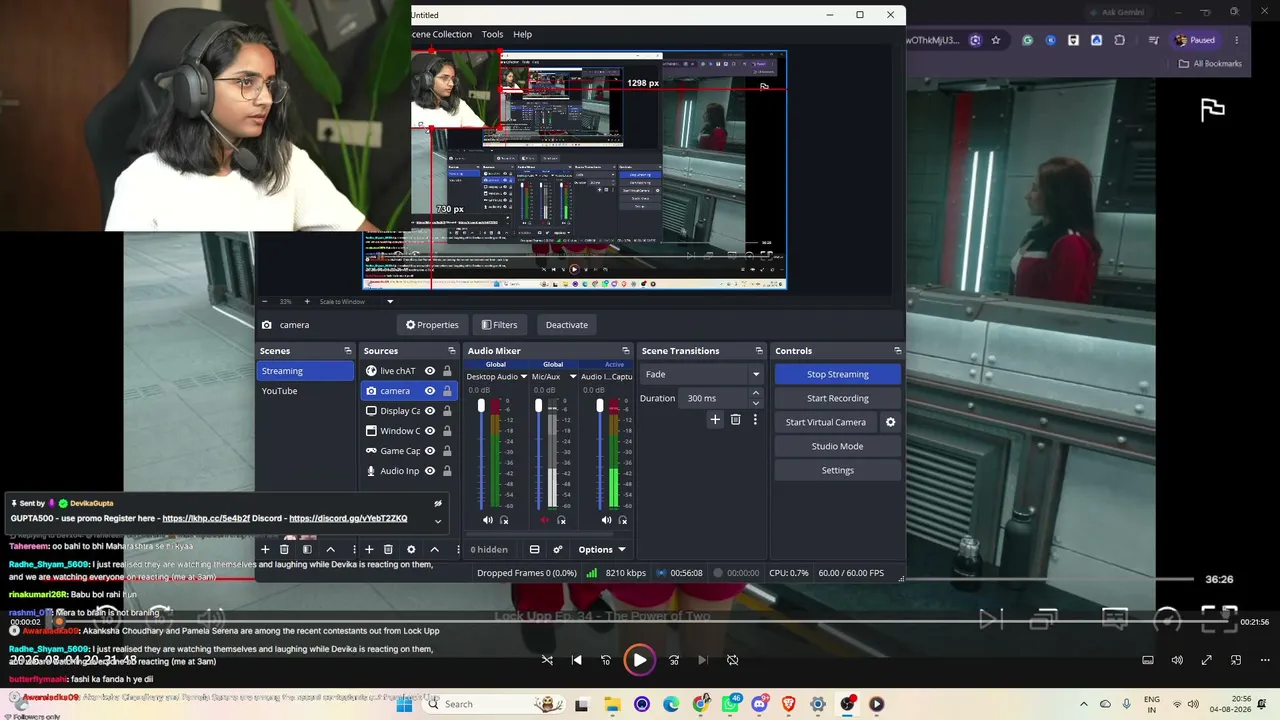The height and width of the screenshot is (720, 1280).
Task: Open the audio mixer Options dropdown
Action: coord(602,550)
